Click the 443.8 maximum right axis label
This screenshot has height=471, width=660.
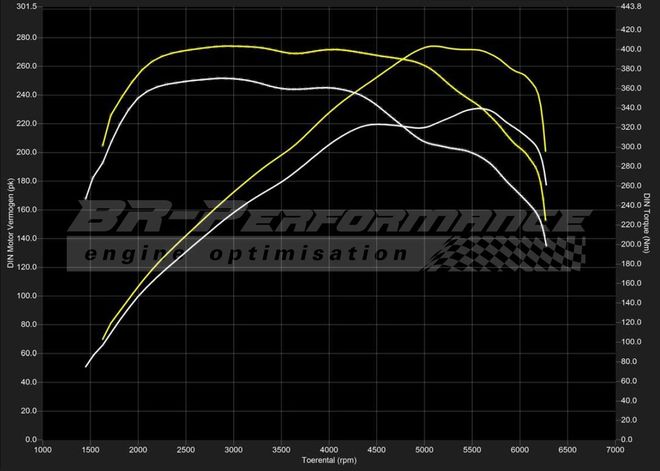(x=633, y=6)
